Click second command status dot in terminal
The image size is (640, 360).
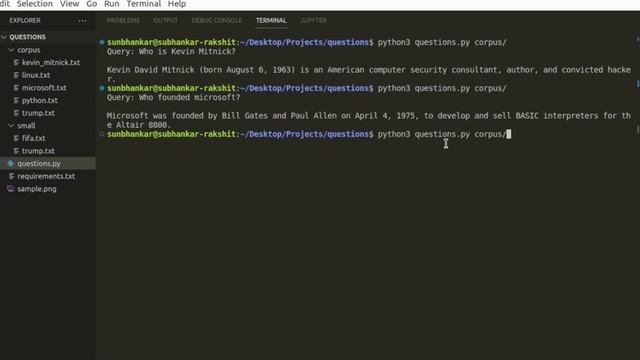pos(102,88)
